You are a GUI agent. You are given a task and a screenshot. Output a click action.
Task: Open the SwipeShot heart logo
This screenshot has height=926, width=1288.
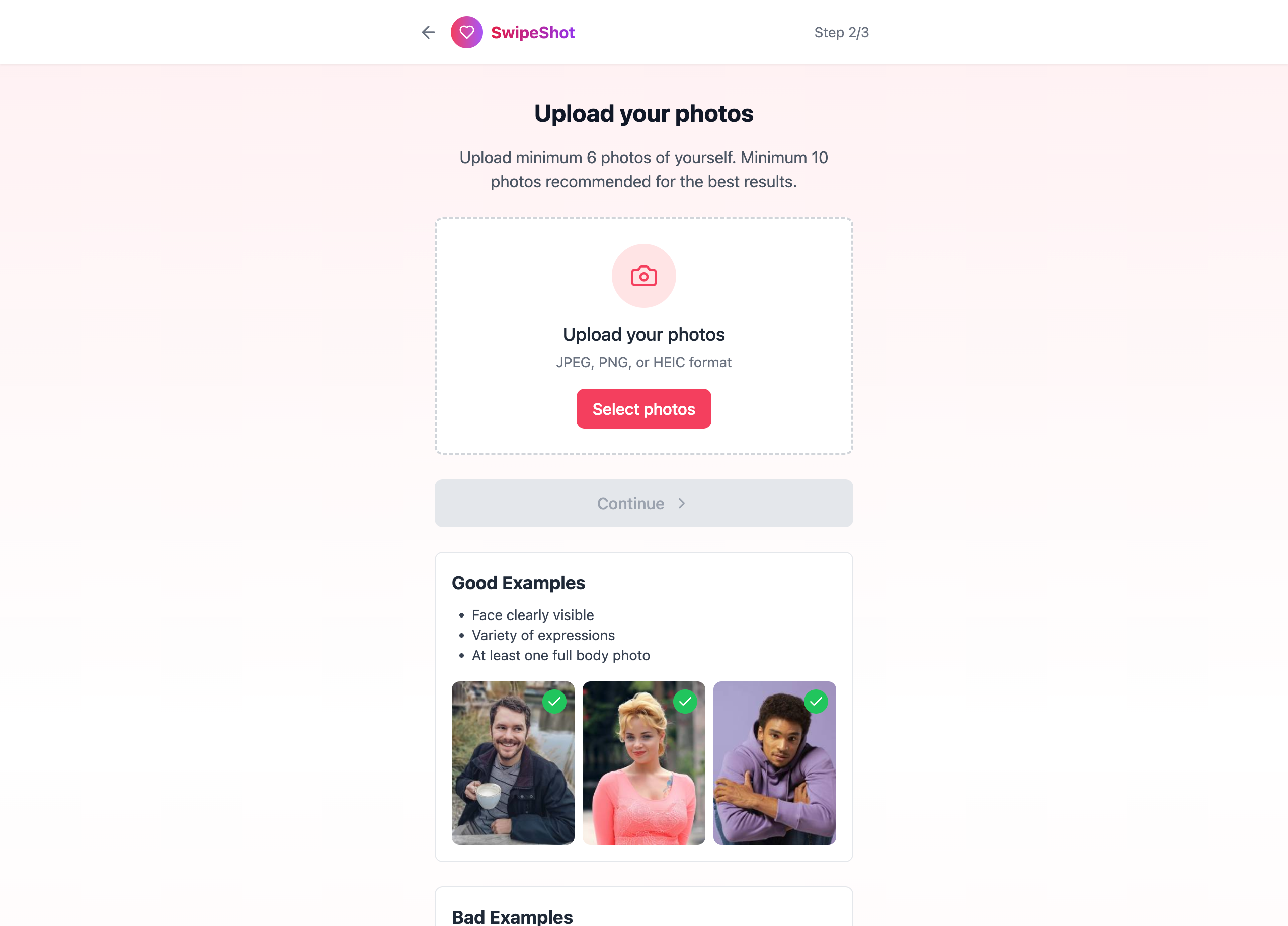point(466,32)
